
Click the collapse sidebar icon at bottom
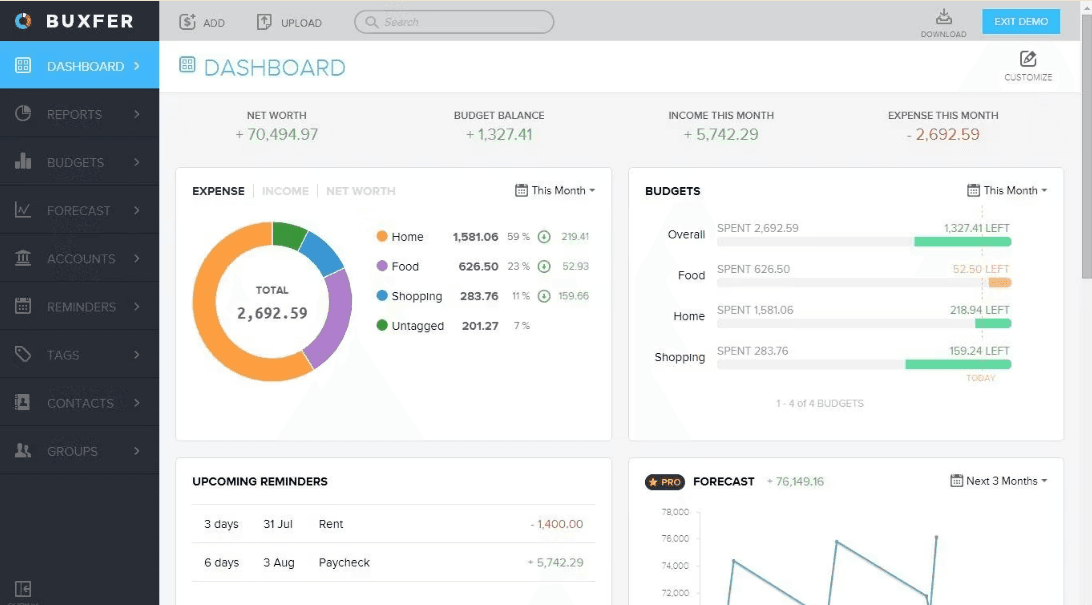tap(23, 589)
